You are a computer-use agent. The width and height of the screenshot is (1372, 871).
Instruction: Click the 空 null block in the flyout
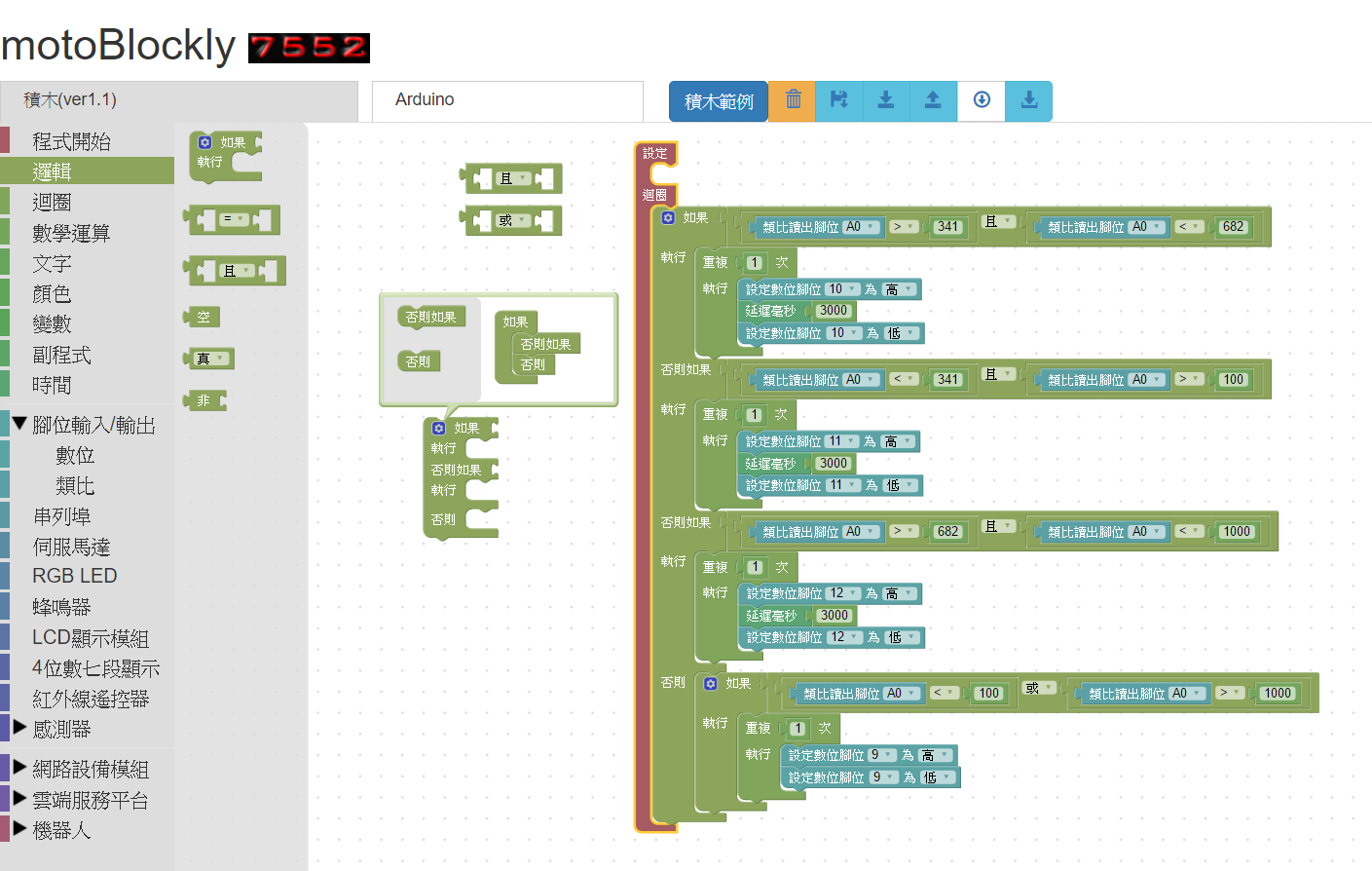[203, 317]
